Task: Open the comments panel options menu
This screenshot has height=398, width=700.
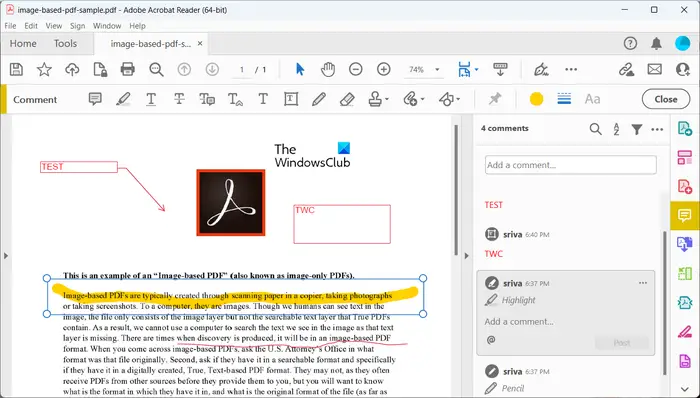Action: point(657,129)
